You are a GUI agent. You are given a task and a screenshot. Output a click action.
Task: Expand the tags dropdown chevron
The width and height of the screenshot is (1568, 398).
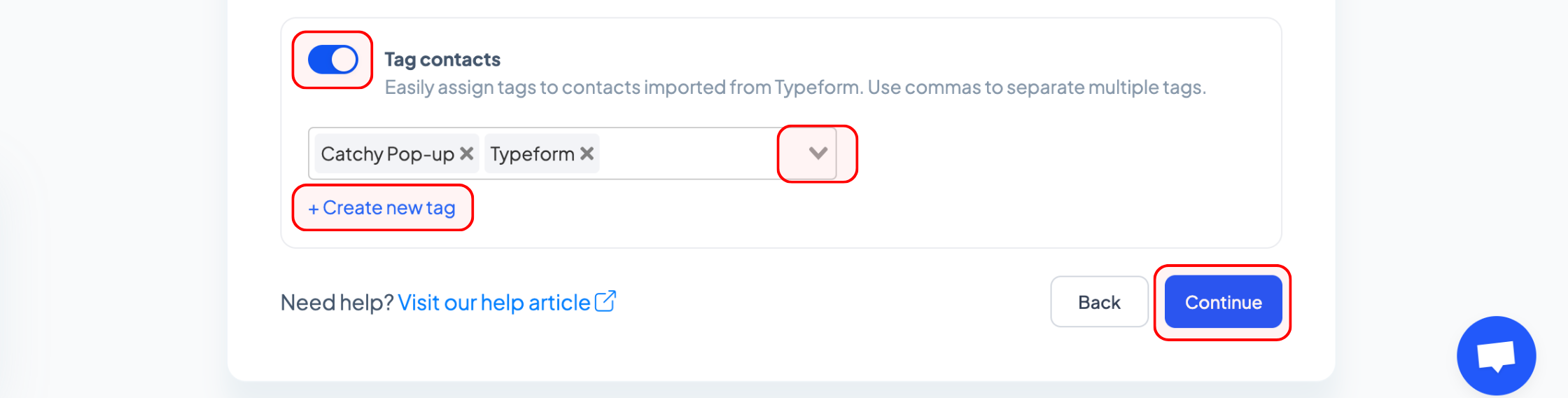pyautogui.click(x=818, y=153)
